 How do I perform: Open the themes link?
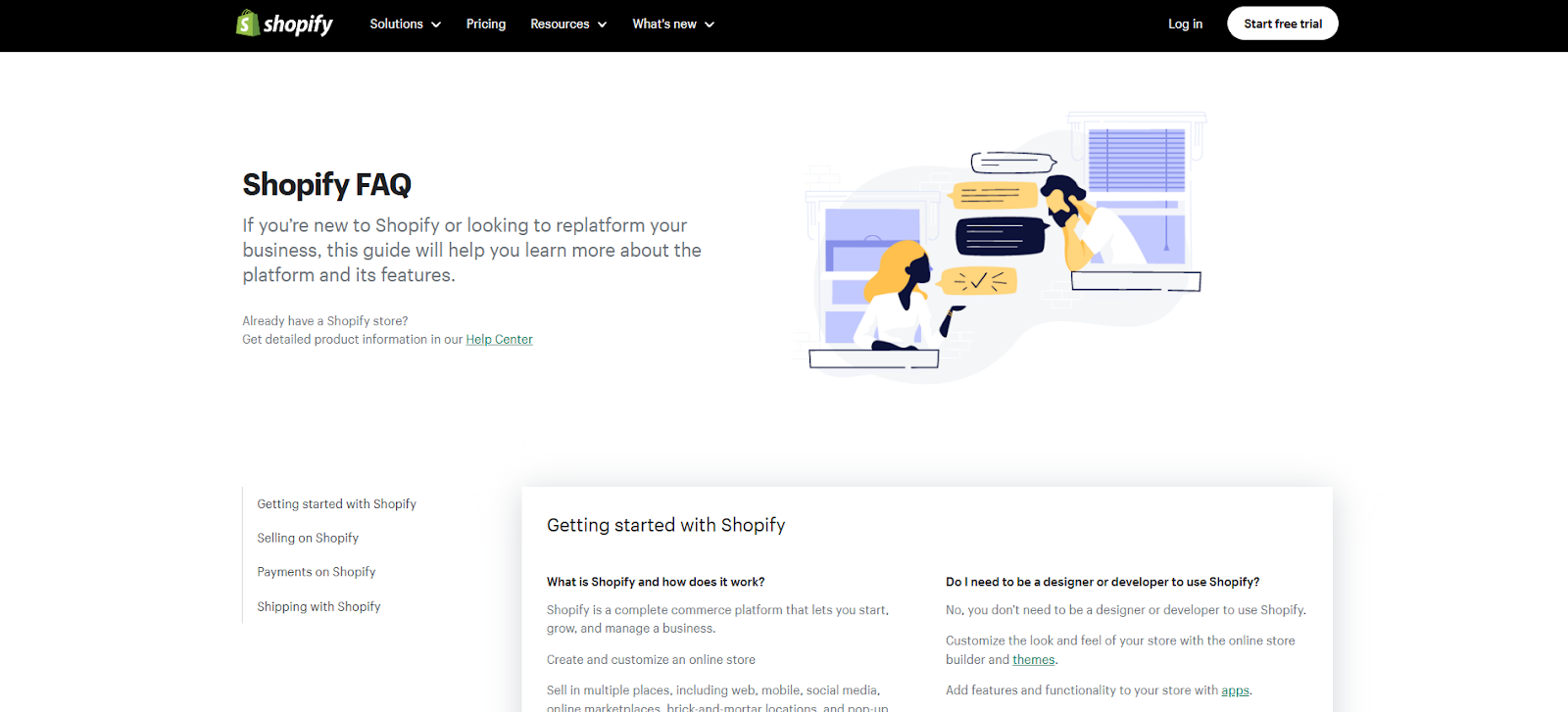pos(1034,660)
